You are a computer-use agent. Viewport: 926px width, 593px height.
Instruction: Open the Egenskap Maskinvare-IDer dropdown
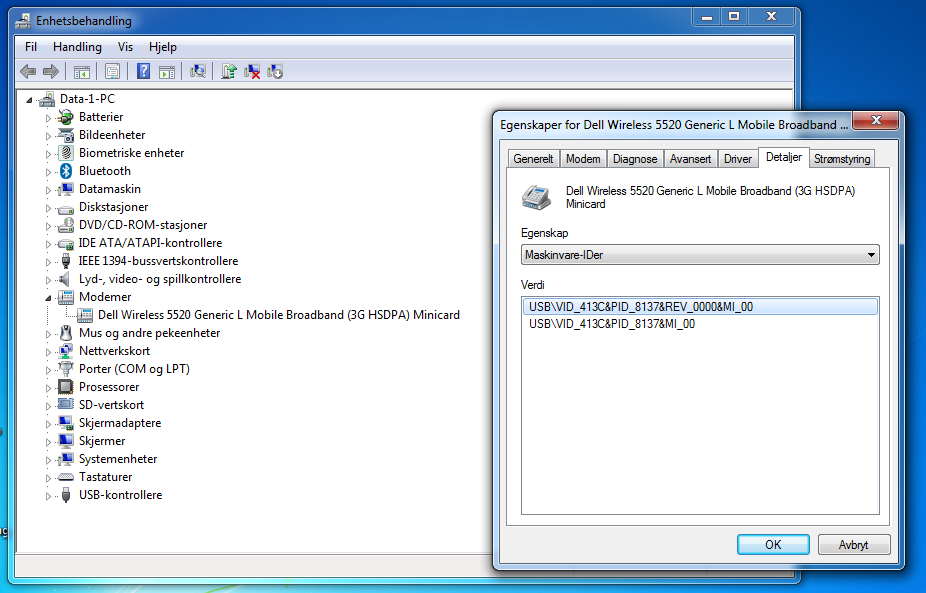(700, 255)
